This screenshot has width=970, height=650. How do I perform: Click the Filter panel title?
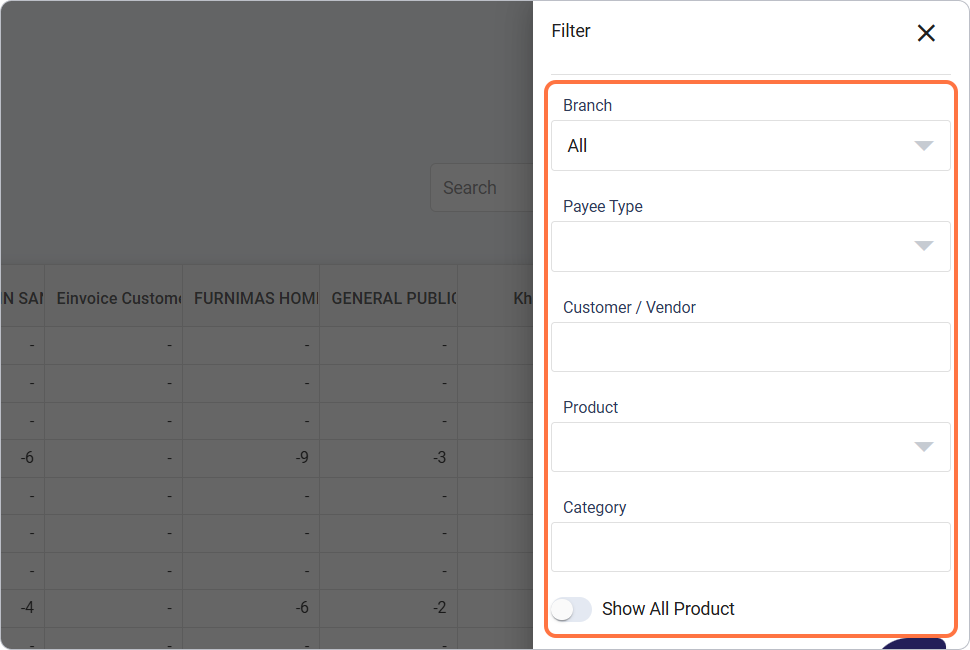(571, 31)
